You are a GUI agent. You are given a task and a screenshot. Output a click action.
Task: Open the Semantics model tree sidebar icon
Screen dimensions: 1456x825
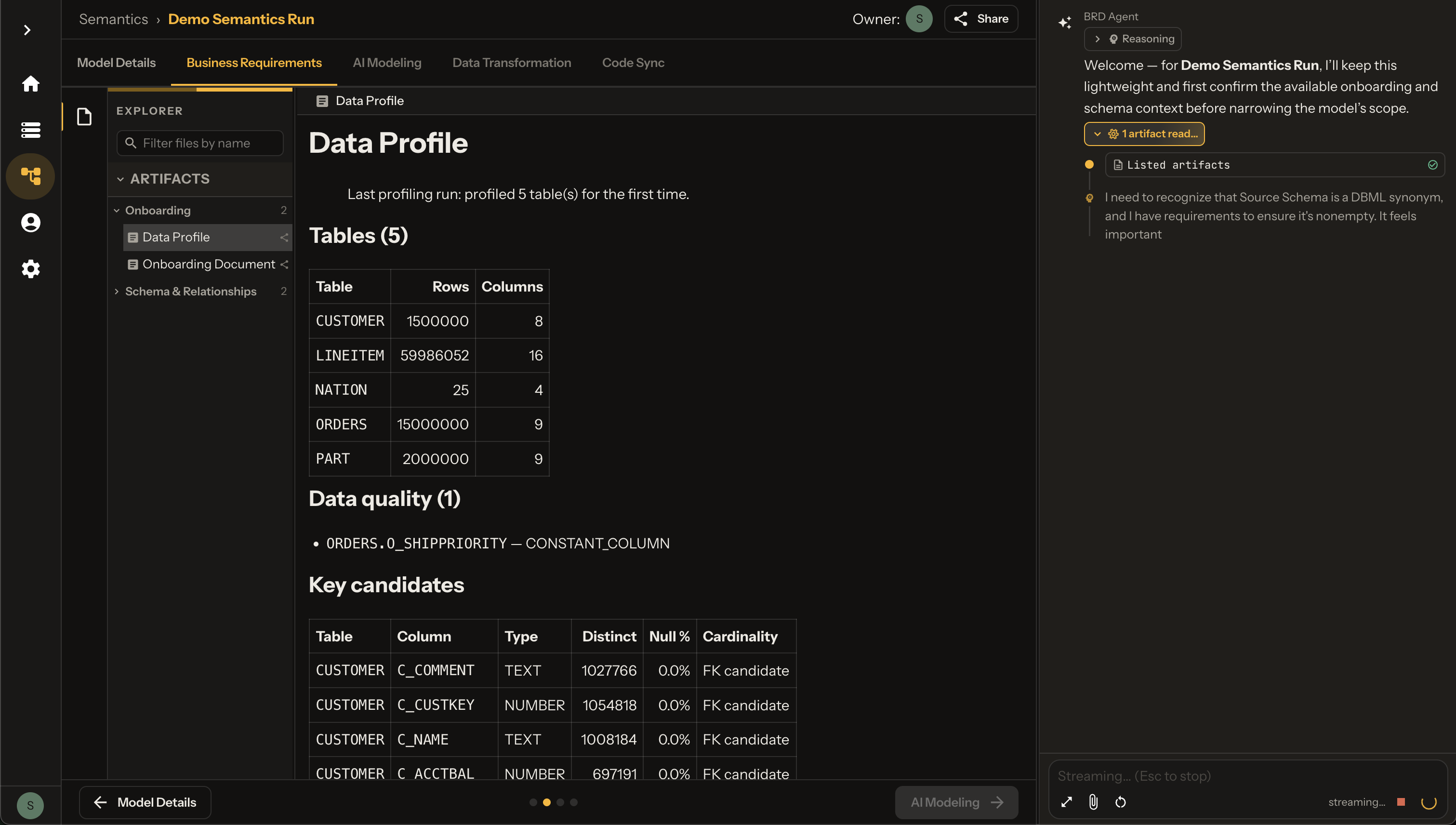tap(30, 176)
